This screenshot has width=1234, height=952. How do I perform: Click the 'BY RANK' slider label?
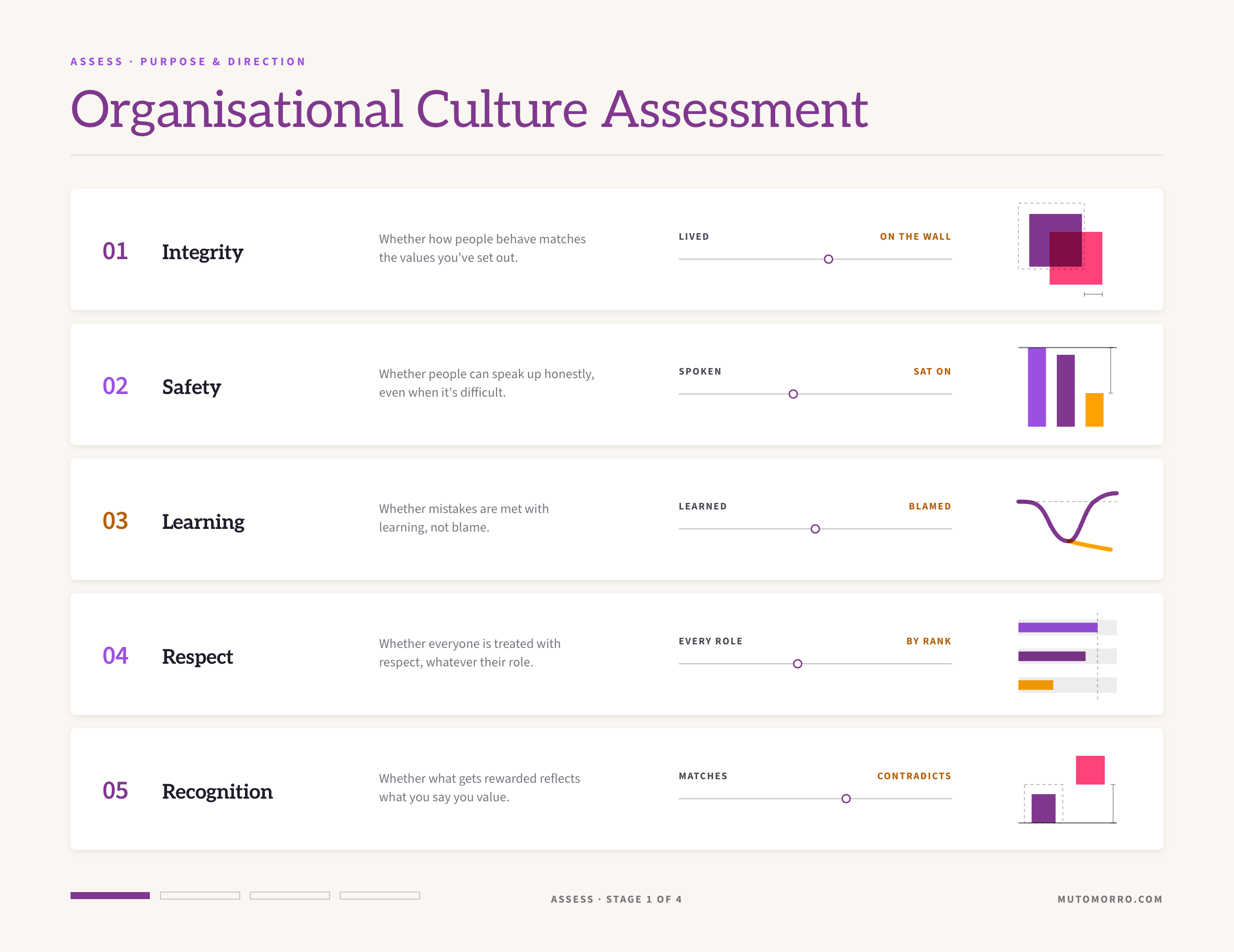coord(929,641)
